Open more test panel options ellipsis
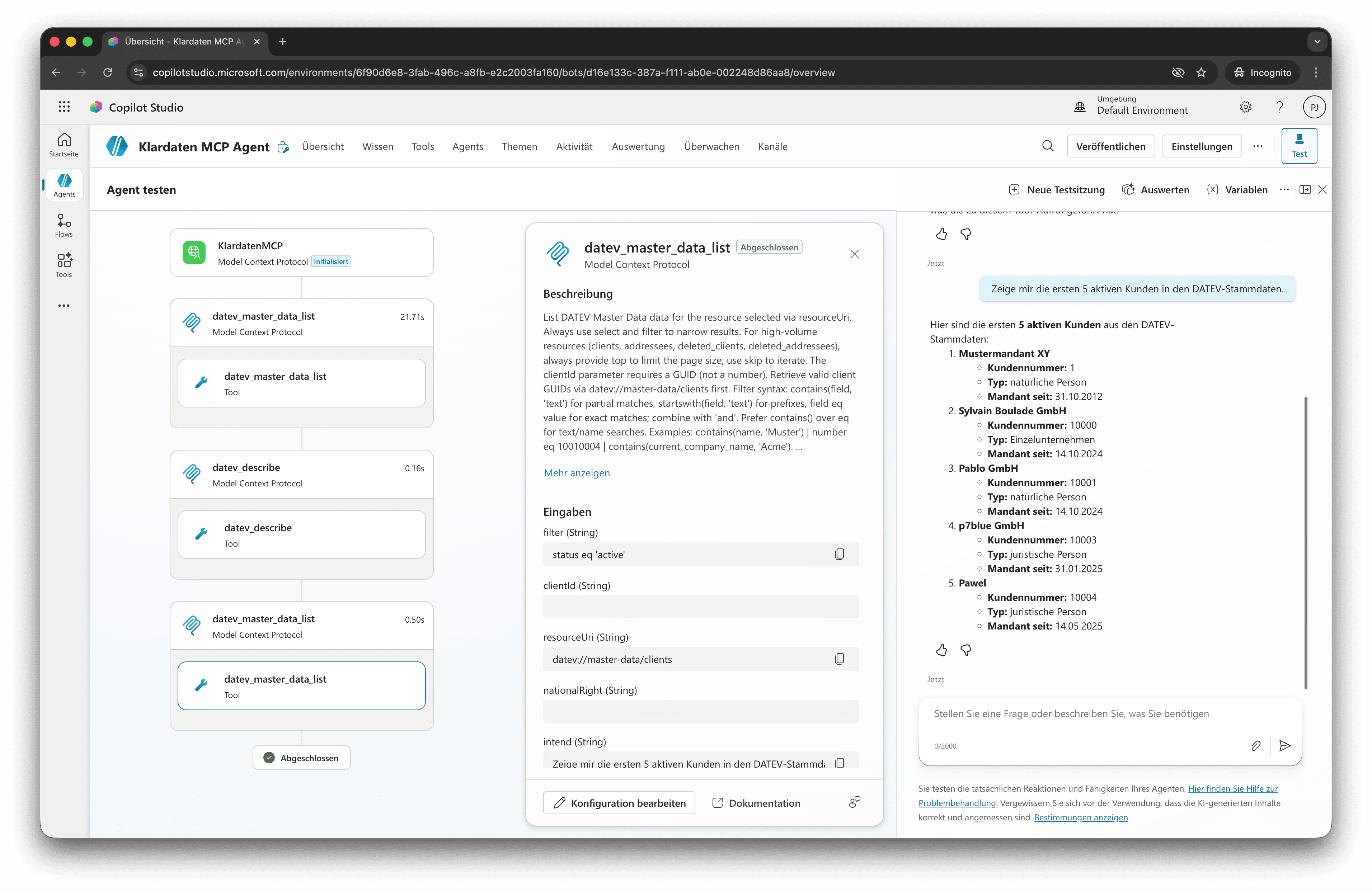The image size is (1372, 891). (1284, 190)
